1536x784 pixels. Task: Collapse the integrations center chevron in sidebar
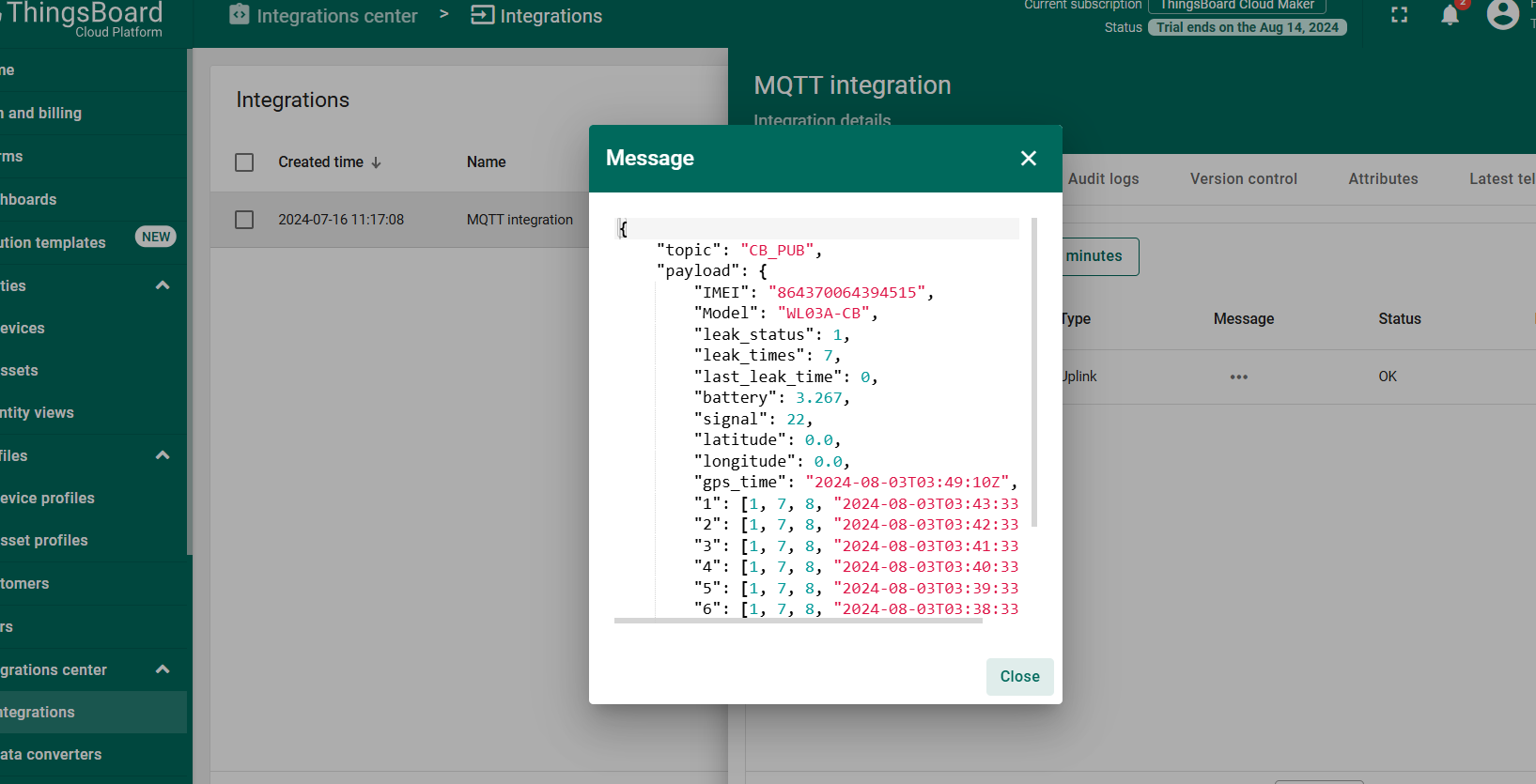click(163, 669)
